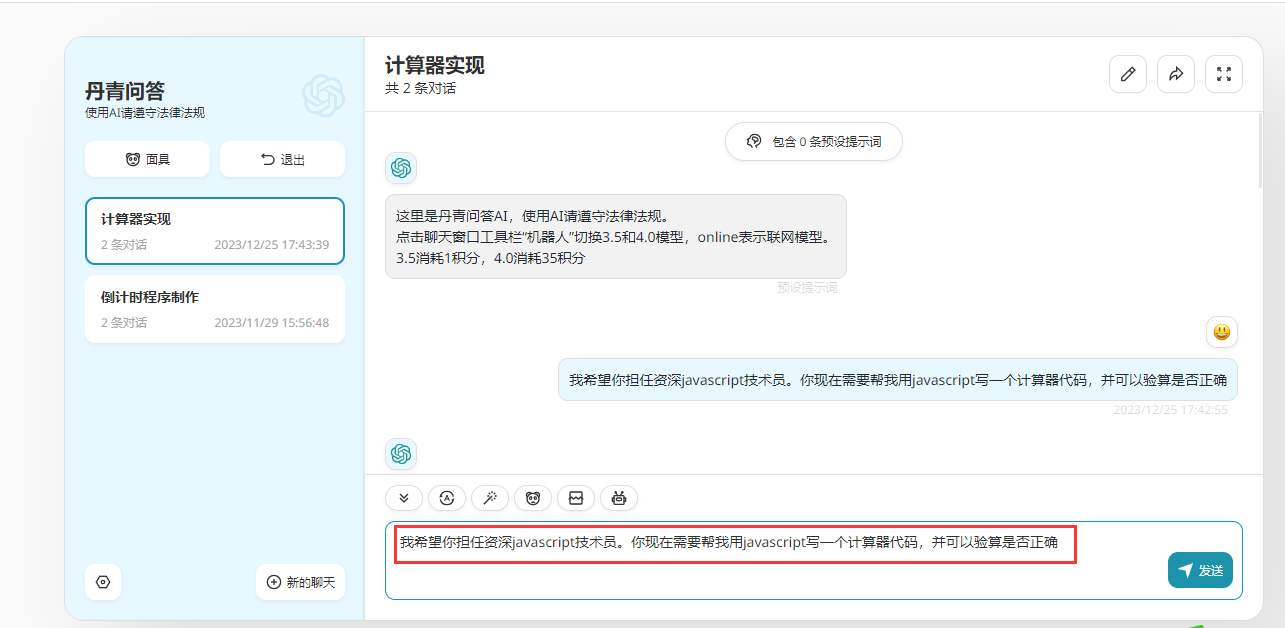The width and height of the screenshot is (1285, 628).
Task: Click the smiley user avatar icon
Action: tap(1221, 331)
